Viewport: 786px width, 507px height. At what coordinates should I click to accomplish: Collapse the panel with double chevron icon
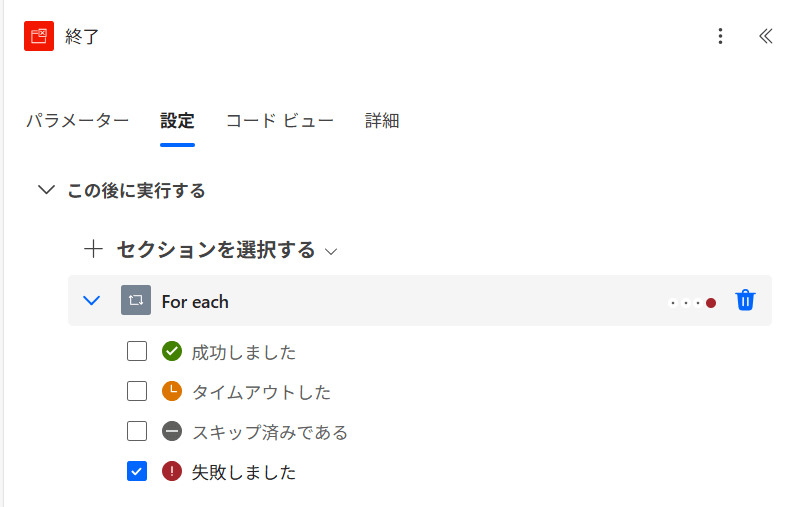pyautogui.click(x=765, y=36)
